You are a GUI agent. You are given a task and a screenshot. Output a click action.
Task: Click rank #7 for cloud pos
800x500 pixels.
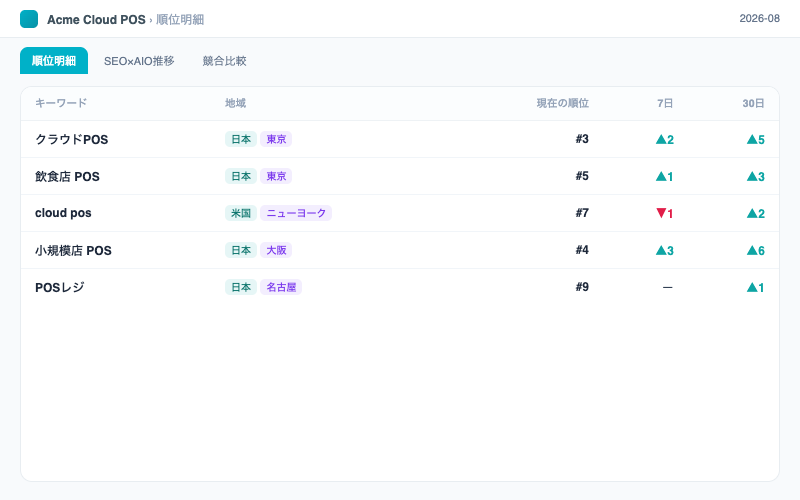click(582, 213)
